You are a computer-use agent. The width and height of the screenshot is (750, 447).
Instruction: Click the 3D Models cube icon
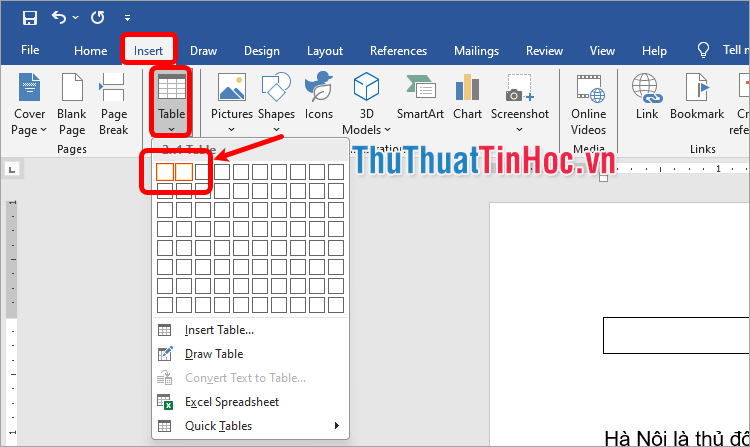point(366,87)
